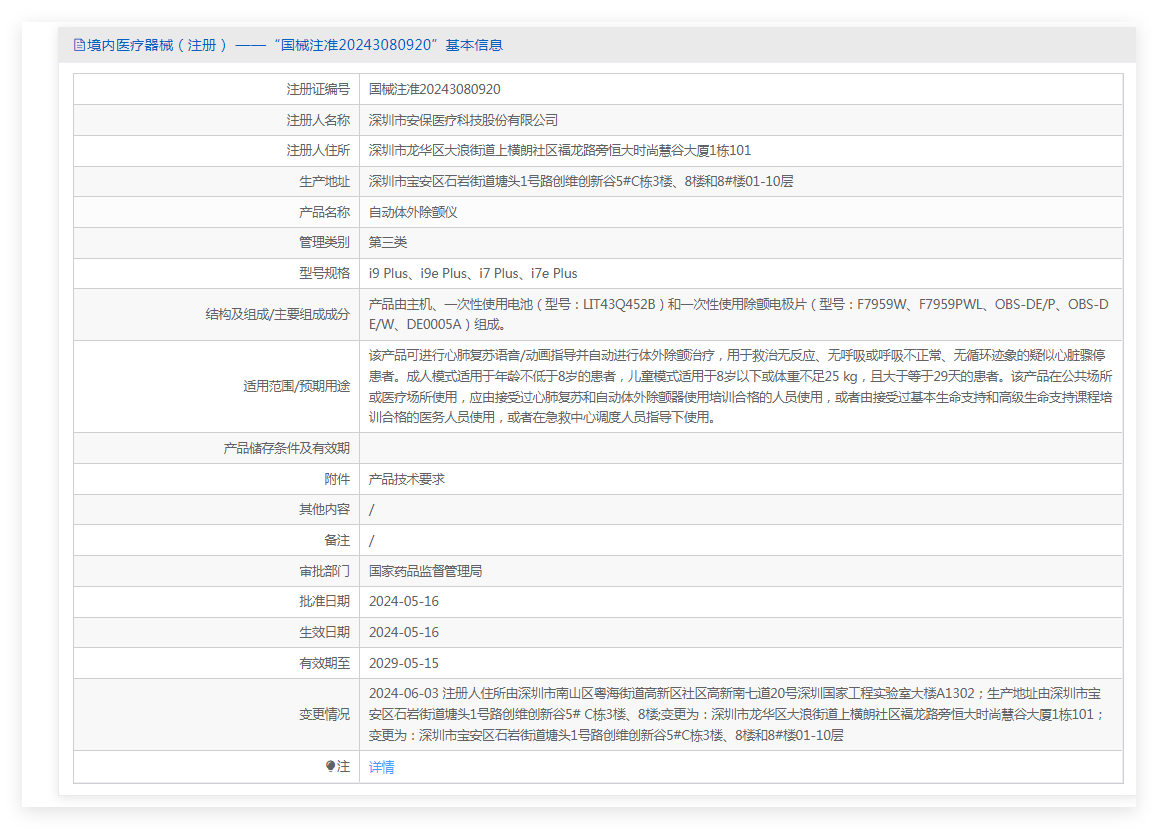1158x829 pixels.
Task: Click the registrant address ending 大厦1栋101
Action: click(x=560, y=151)
